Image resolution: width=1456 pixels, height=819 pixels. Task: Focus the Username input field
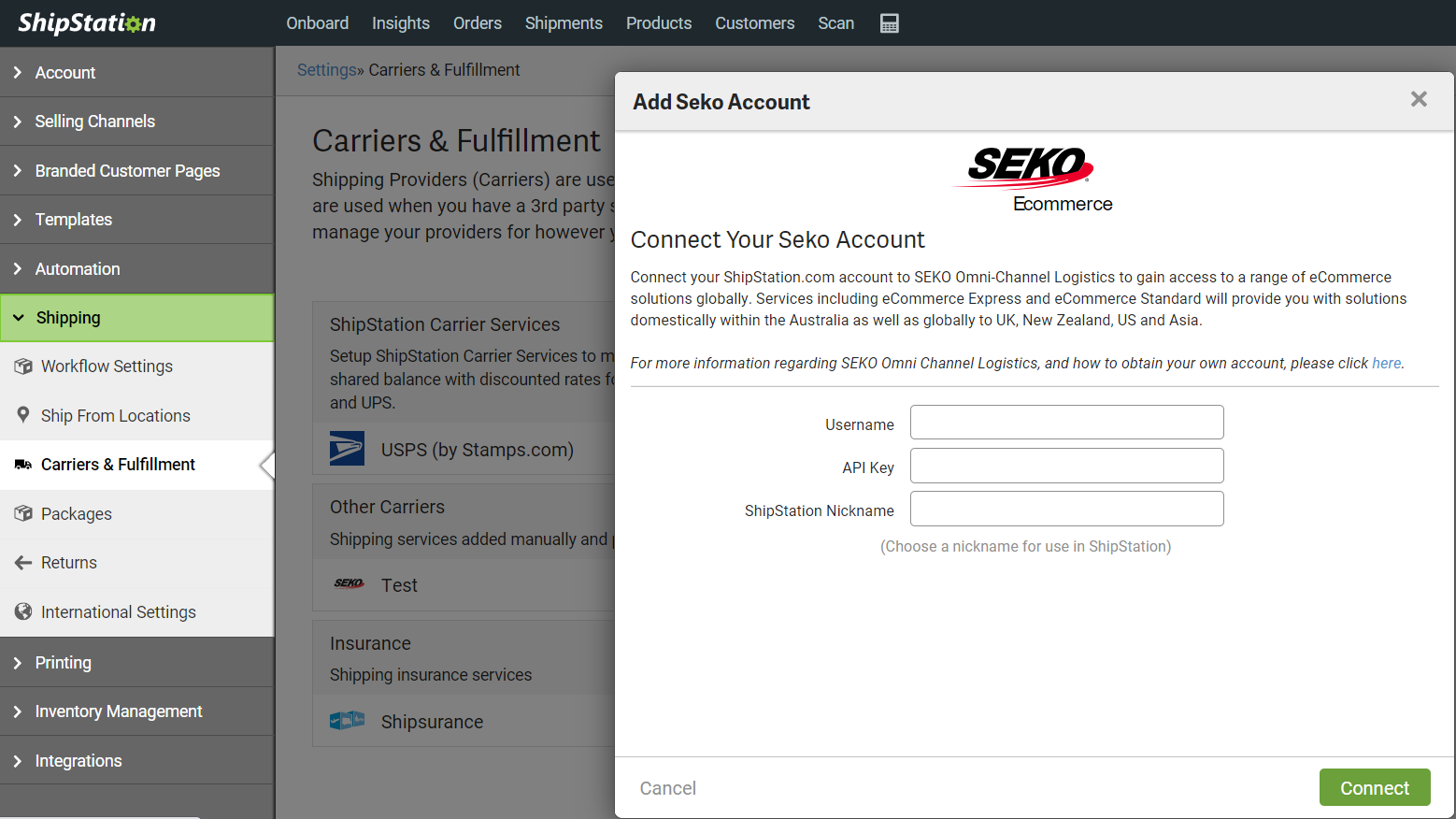1067,423
